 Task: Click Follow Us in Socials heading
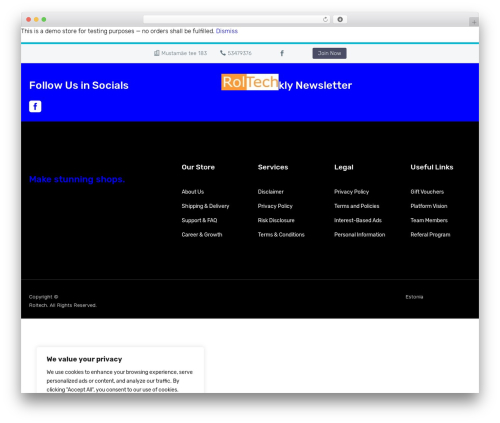click(x=79, y=85)
